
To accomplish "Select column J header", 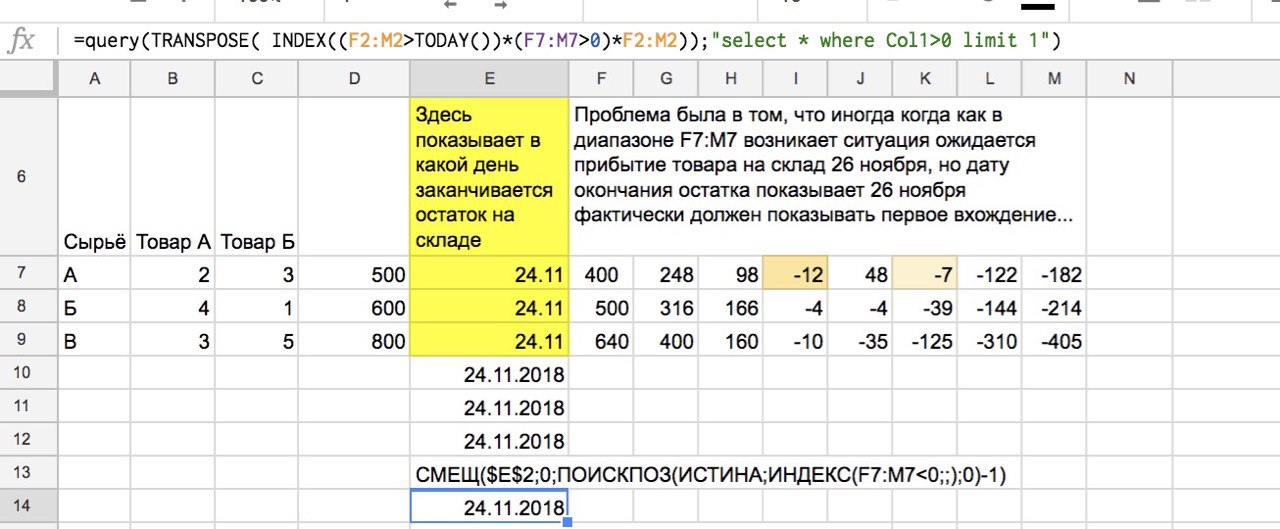I will point(860,78).
